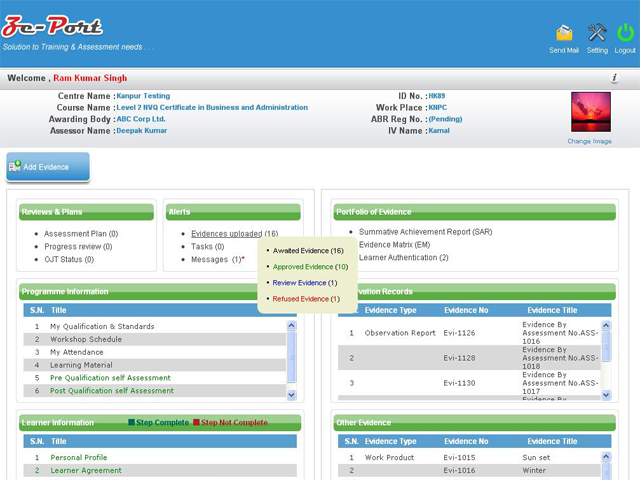Click the Send Mail envelope icon
640x480 pixels.
click(564, 33)
